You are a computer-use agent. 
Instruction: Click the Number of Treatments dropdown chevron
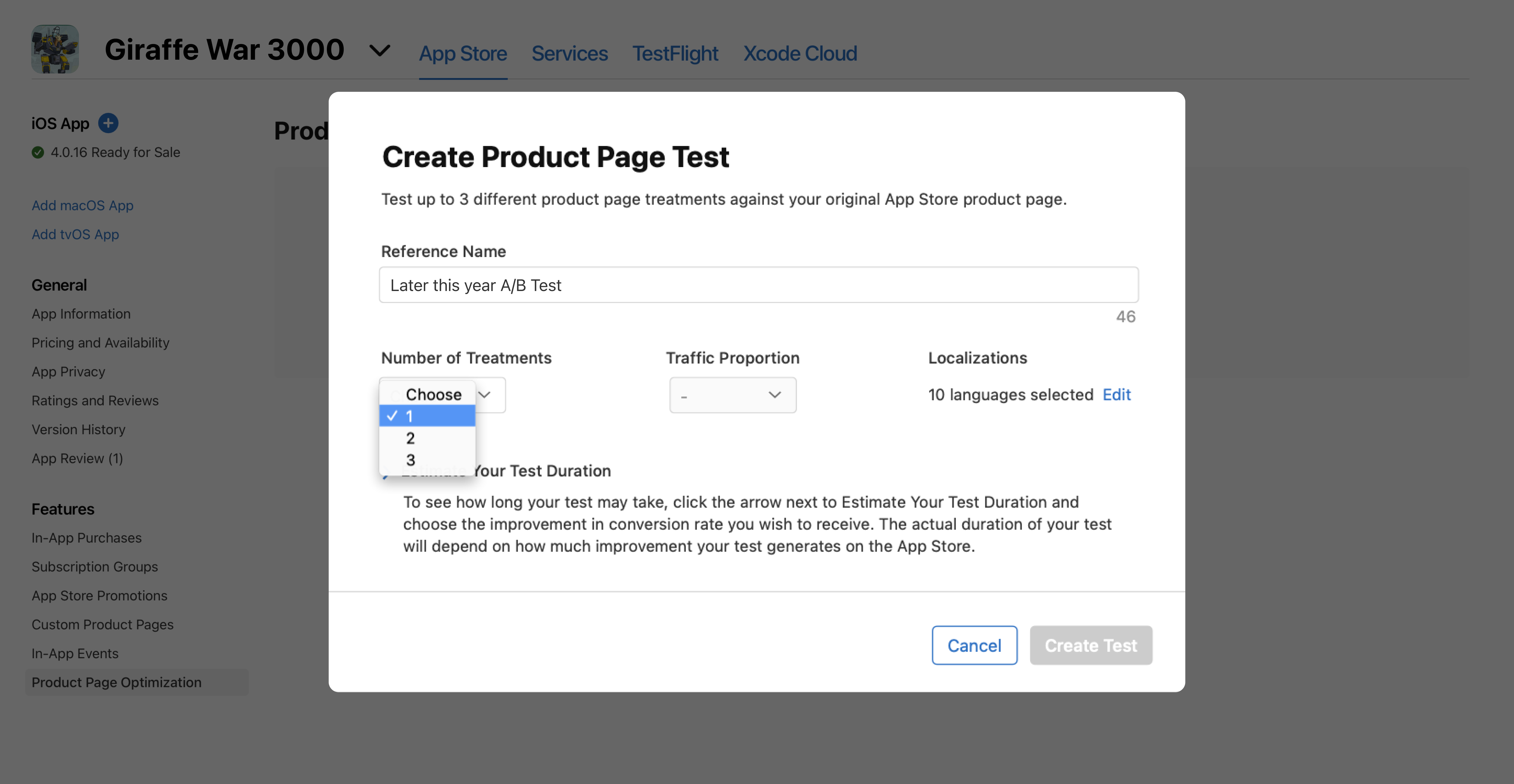click(x=485, y=394)
